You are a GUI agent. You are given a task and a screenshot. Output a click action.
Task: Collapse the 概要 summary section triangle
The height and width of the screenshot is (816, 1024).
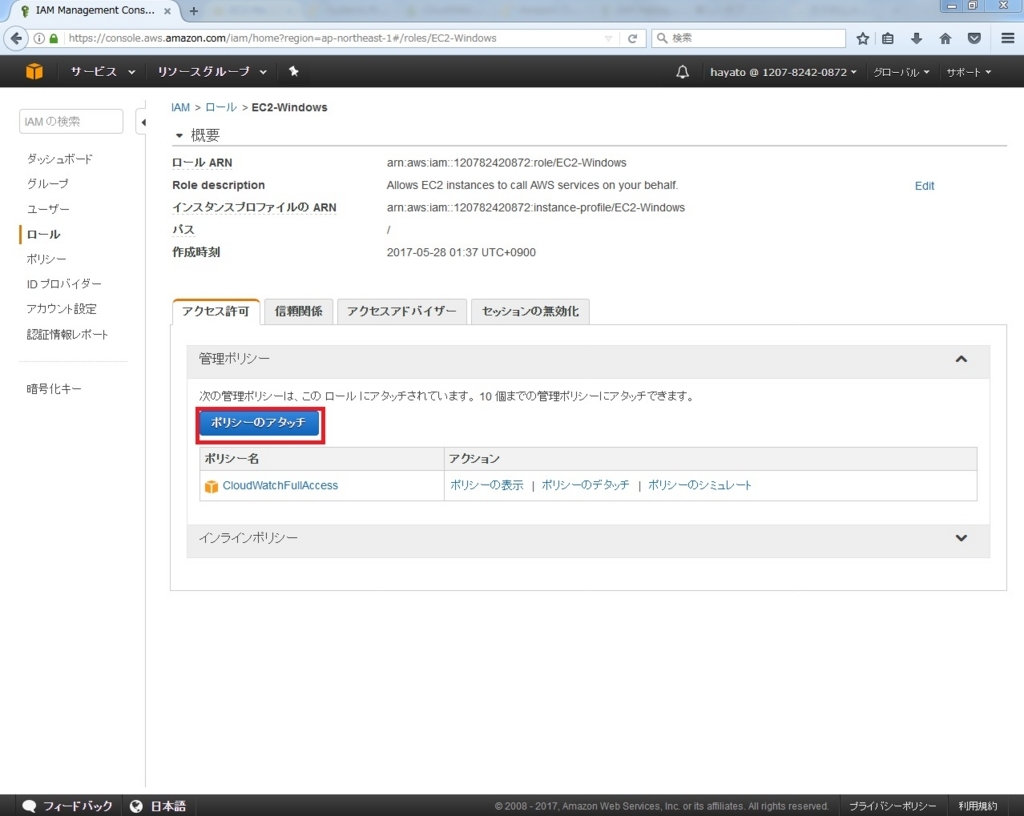click(179, 136)
